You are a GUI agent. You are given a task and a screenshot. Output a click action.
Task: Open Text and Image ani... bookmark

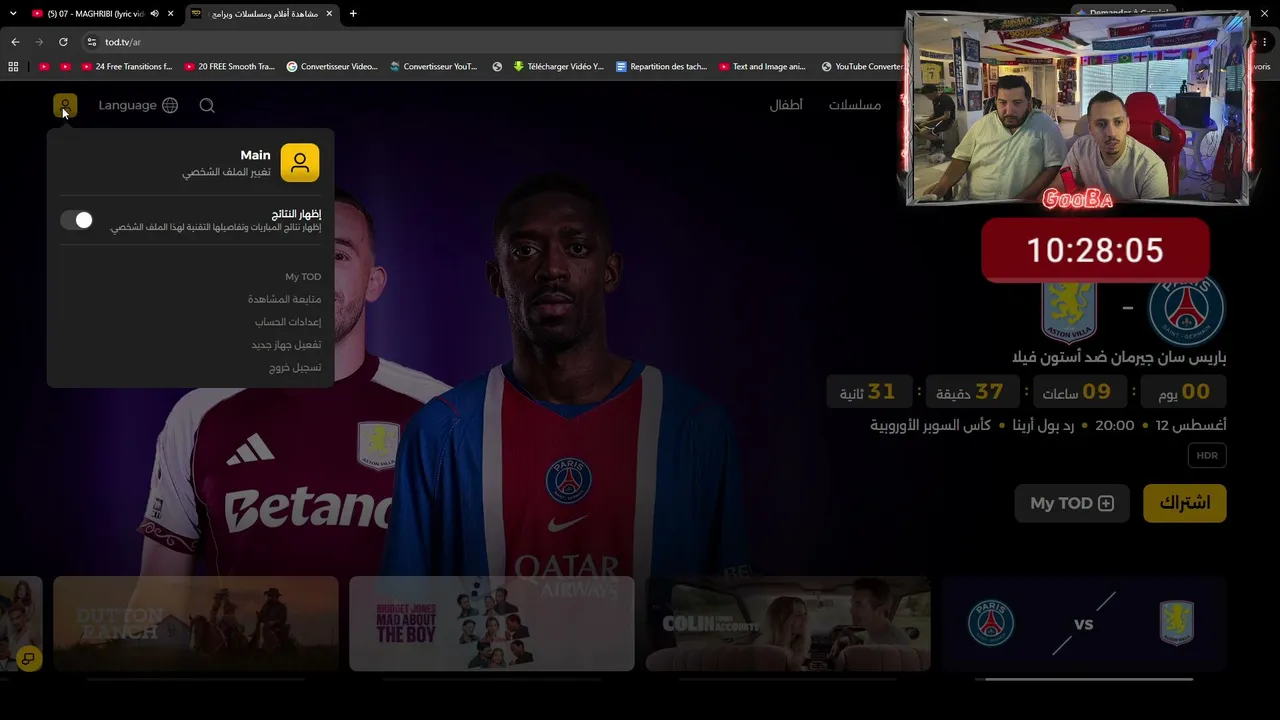[x=762, y=67]
